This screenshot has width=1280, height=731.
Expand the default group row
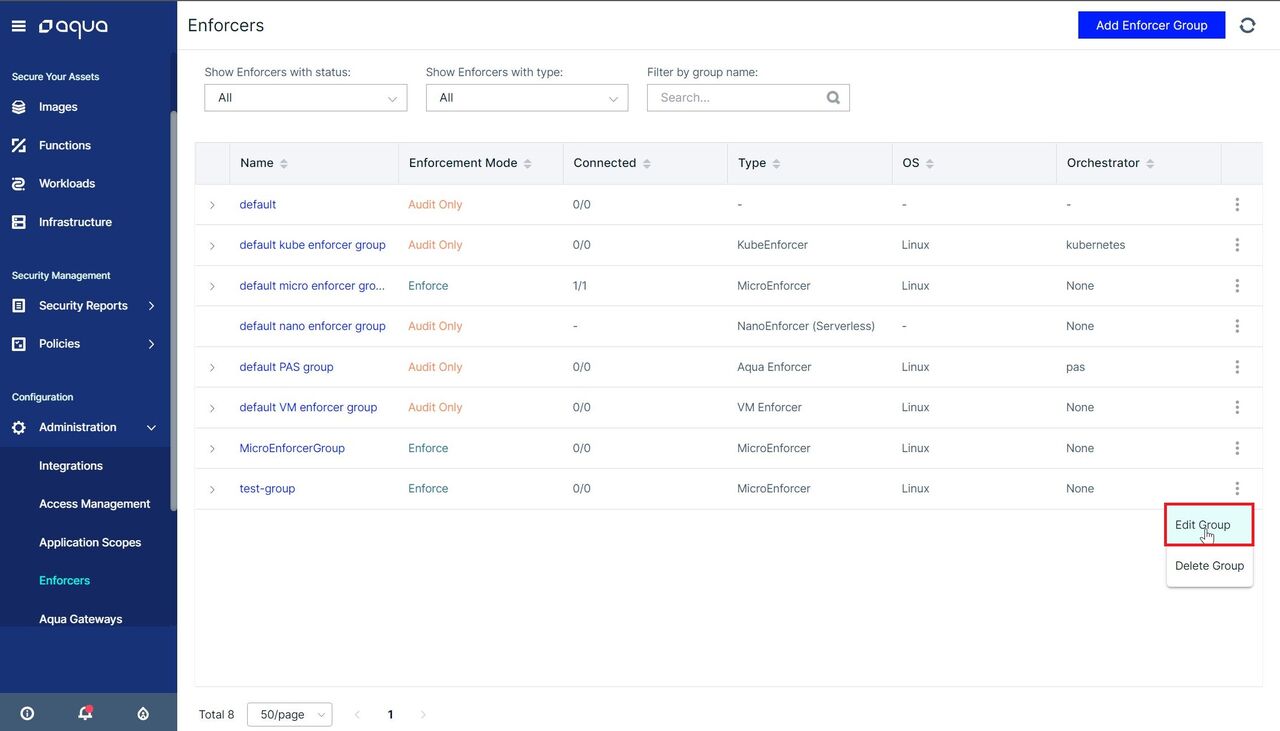click(x=212, y=205)
